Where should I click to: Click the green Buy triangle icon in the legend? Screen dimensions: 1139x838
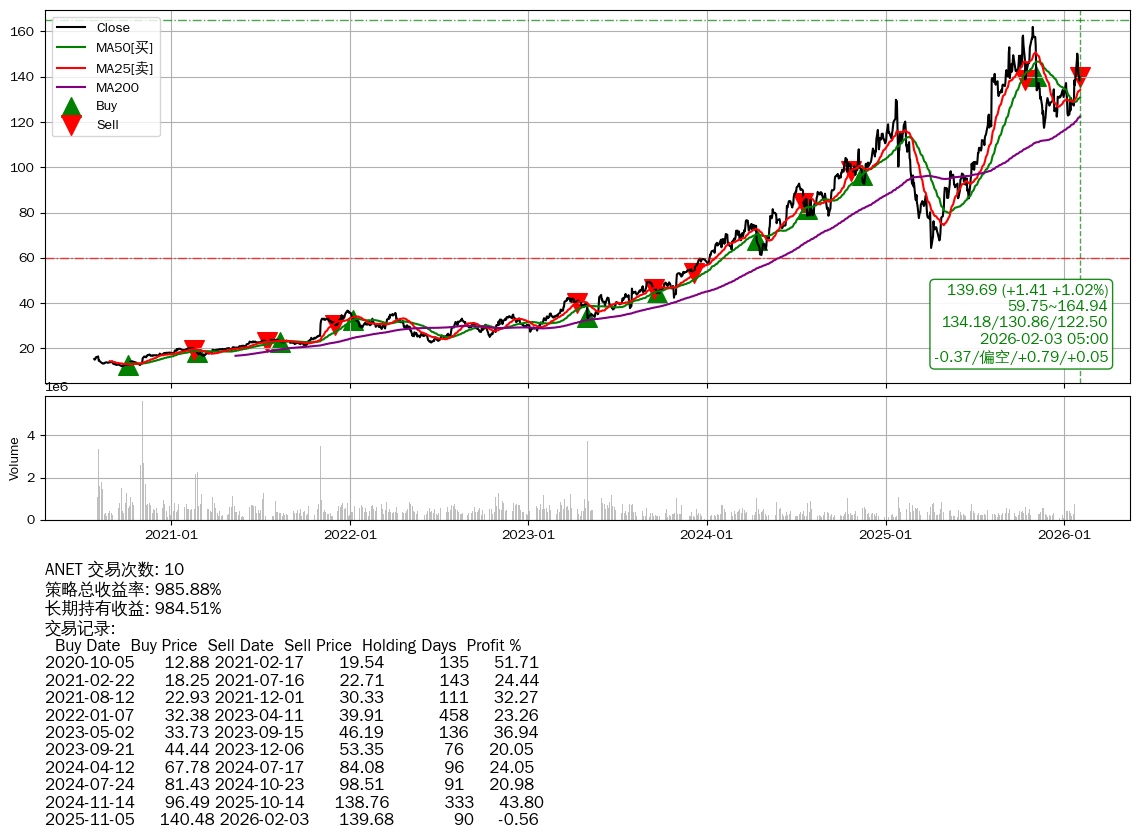pyautogui.click(x=71, y=105)
